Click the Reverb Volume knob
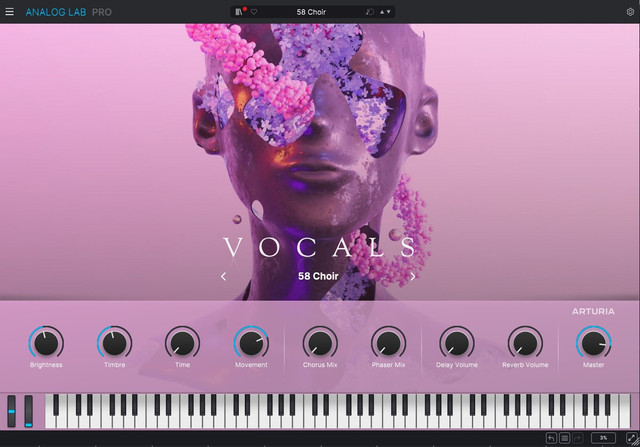Screen dimensions: 640x447 [x=525, y=343]
